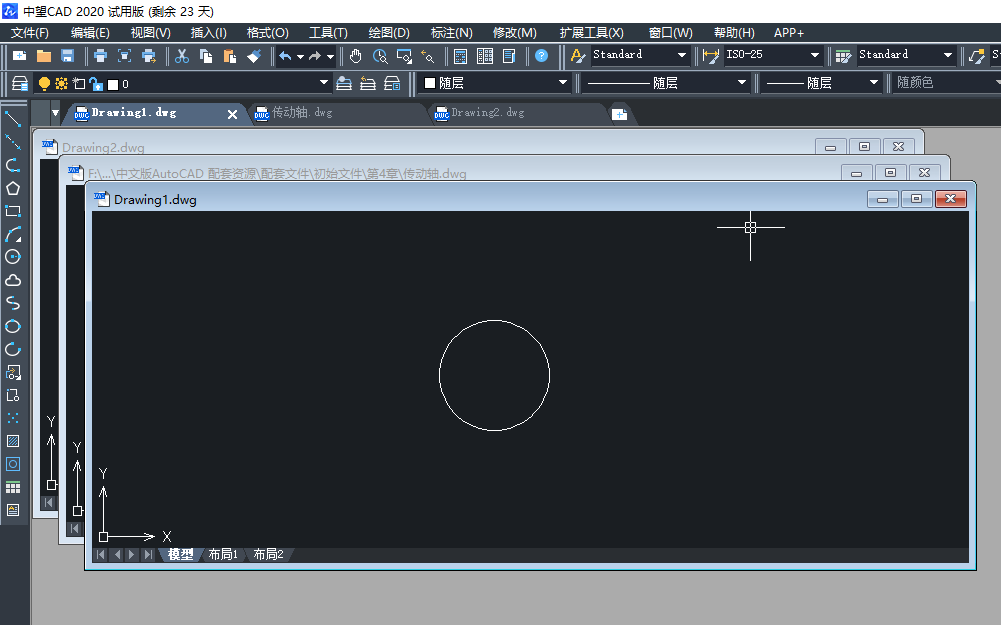Toggle layer 0 lock padlock icon
The width and height of the screenshot is (1001, 625).
point(95,84)
